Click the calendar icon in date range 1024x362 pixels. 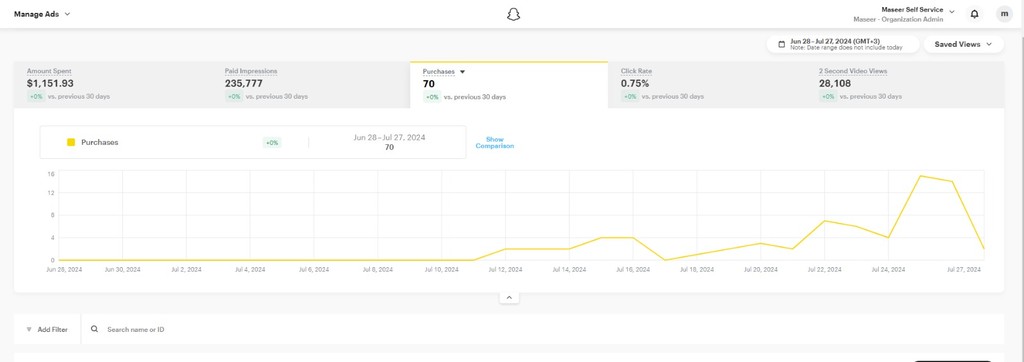pos(781,44)
